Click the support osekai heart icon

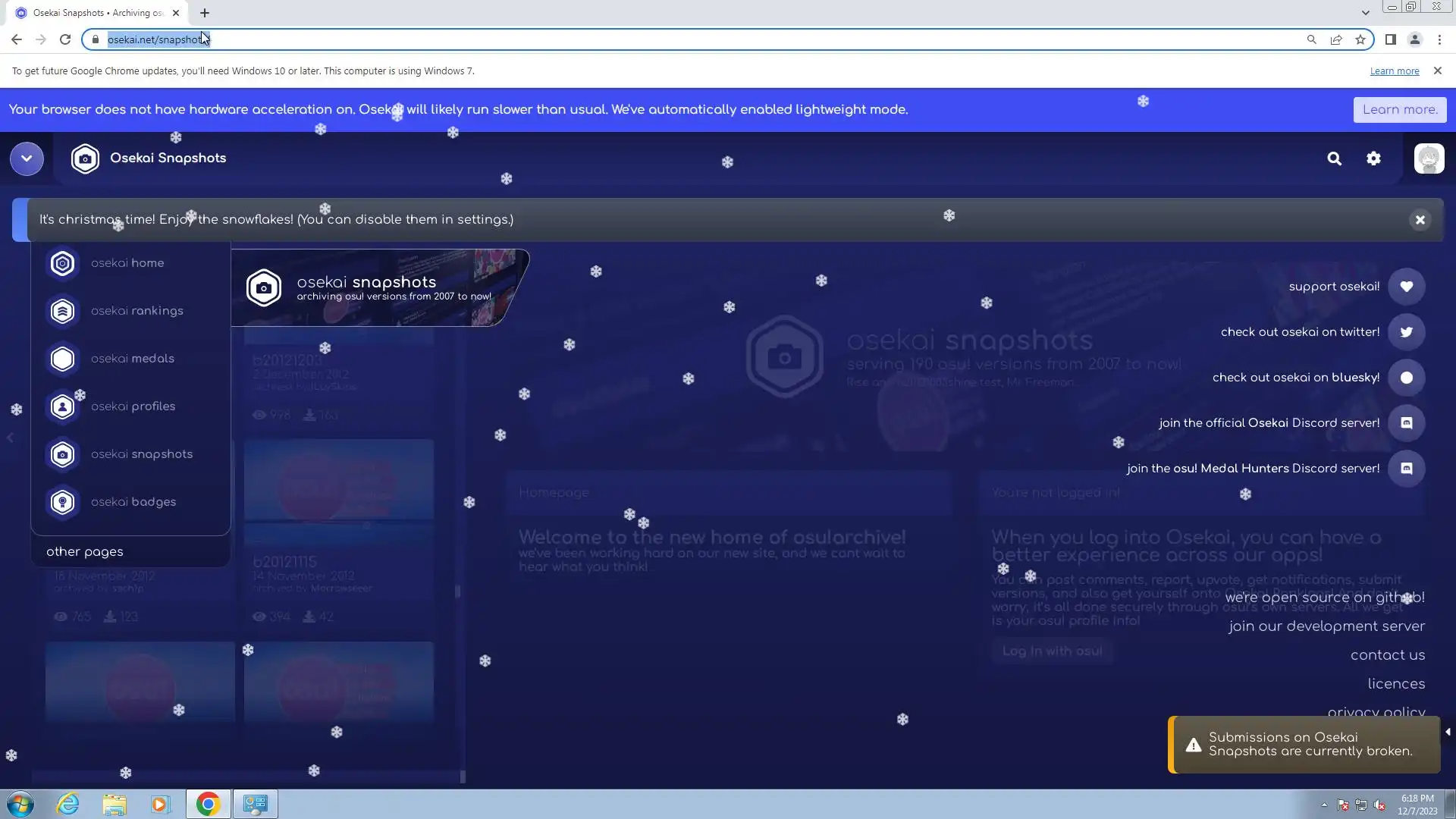(x=1406, y=287)
